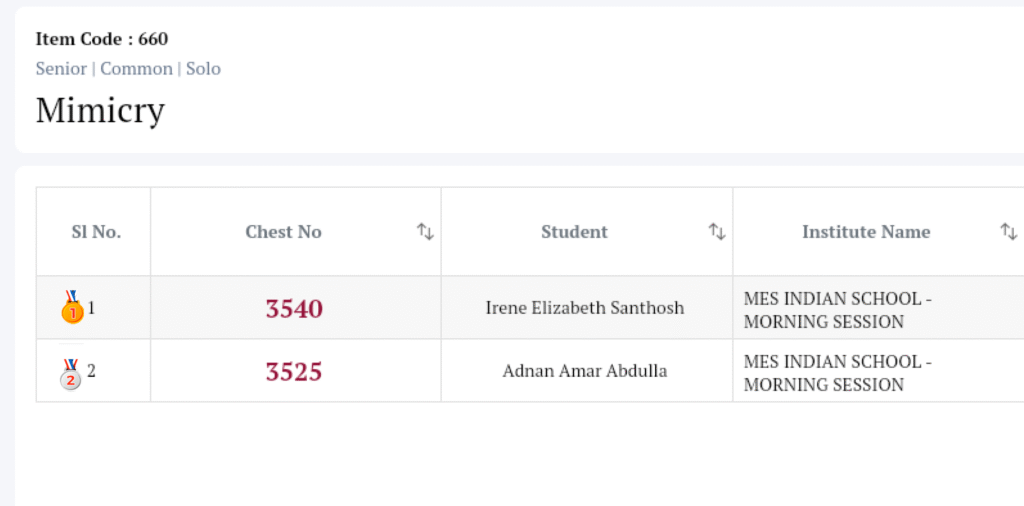Sort the Student column using arrows
Screen dimensions: 1024x506
(x=717, y=232)
